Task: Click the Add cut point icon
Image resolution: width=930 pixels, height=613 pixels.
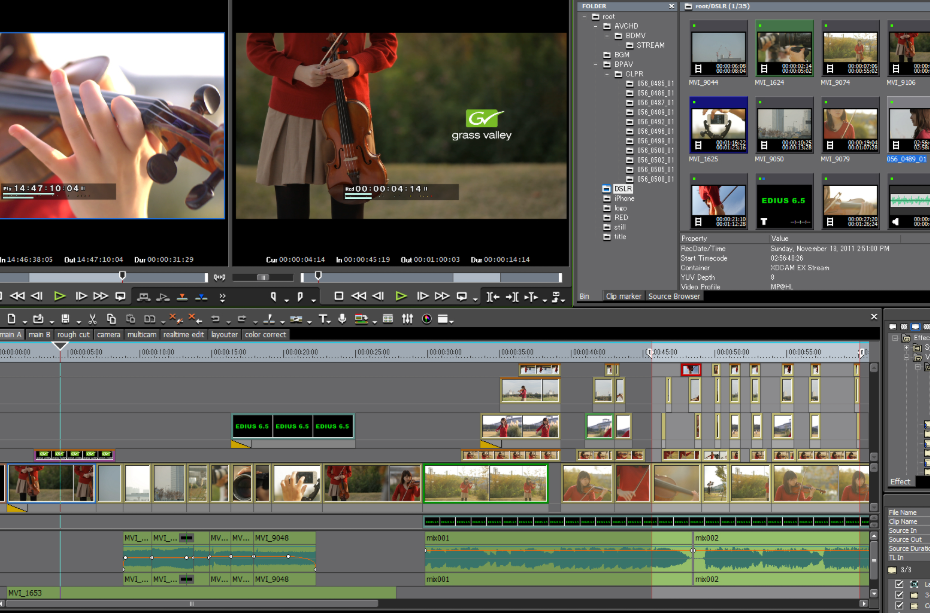Action: tap(269, 319)
